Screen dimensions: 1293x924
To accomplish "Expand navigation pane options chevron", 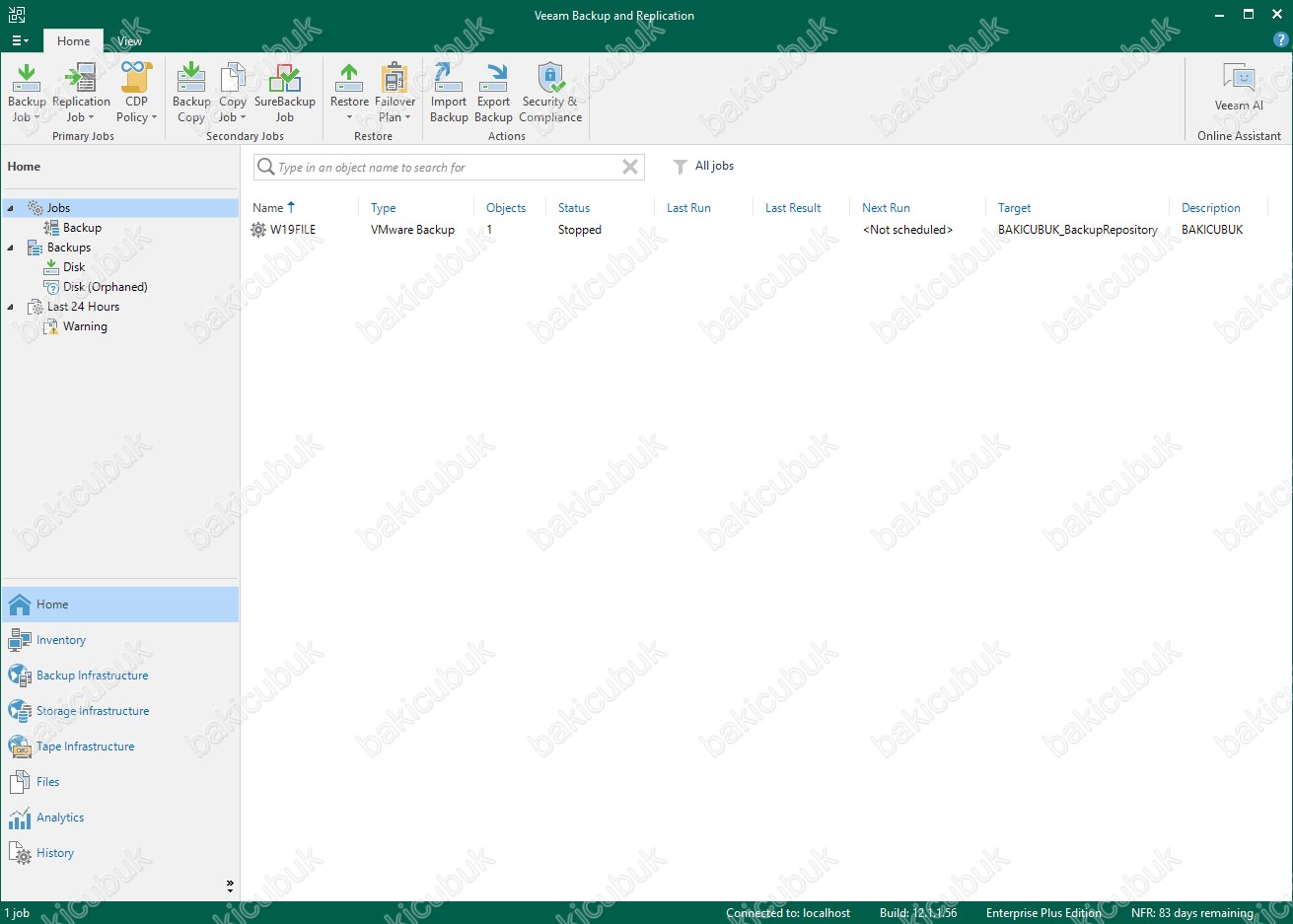I will (230, 887).
